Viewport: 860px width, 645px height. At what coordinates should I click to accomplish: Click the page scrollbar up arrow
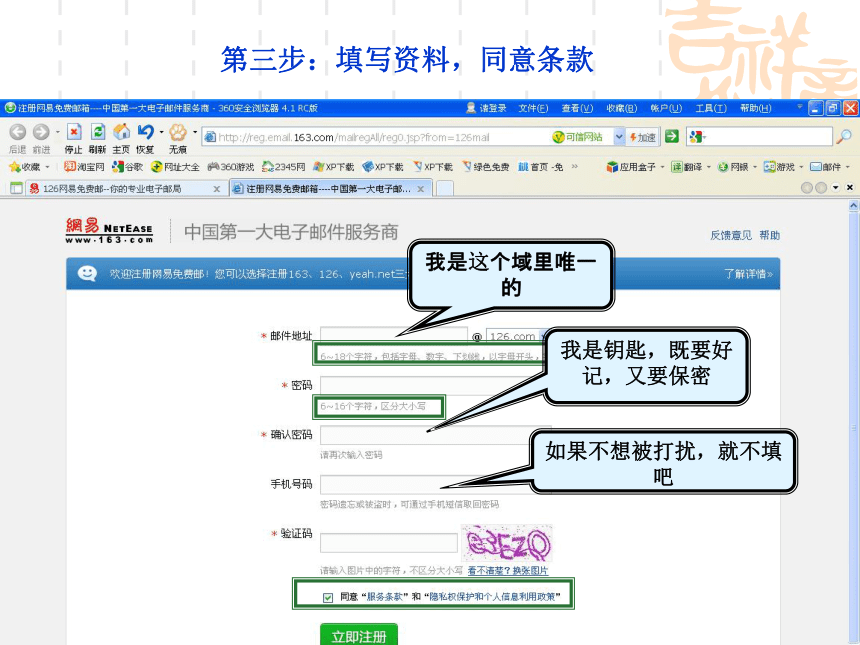853,206
